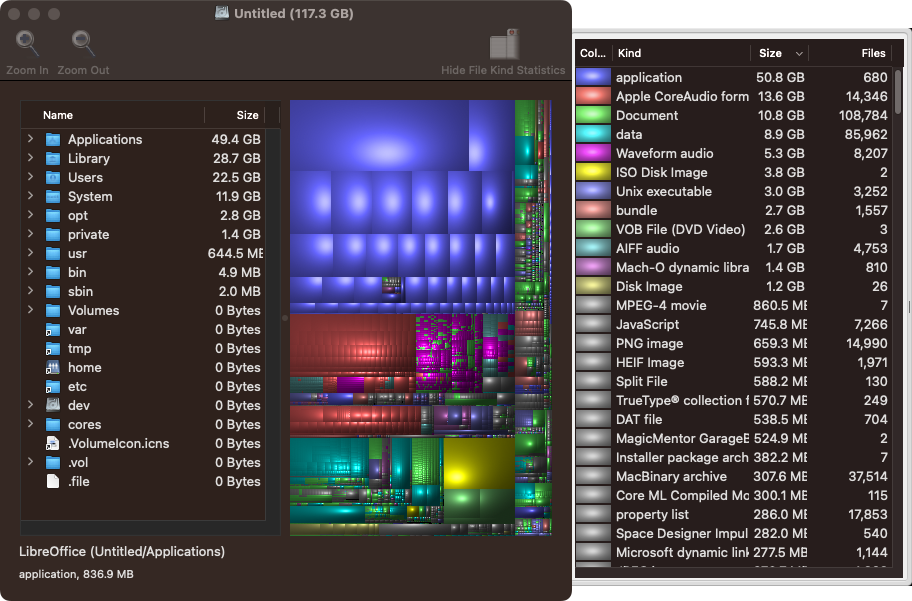The height and width of the screenshot is (601, 912).
Task: Click the Untitled disk icon in title bar
Action: pyautogui.click(x=220, y=14)
